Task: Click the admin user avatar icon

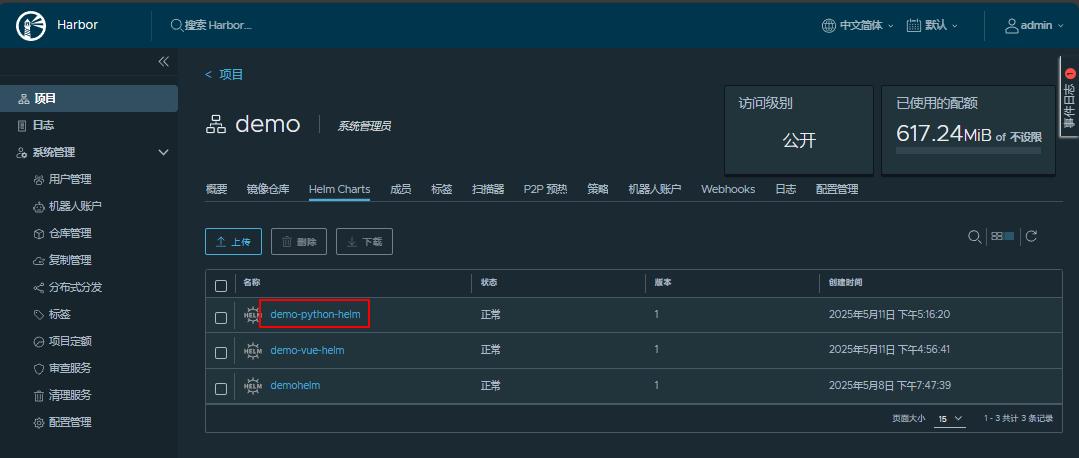Action: pyautogui.click(x=1012, y=25)
